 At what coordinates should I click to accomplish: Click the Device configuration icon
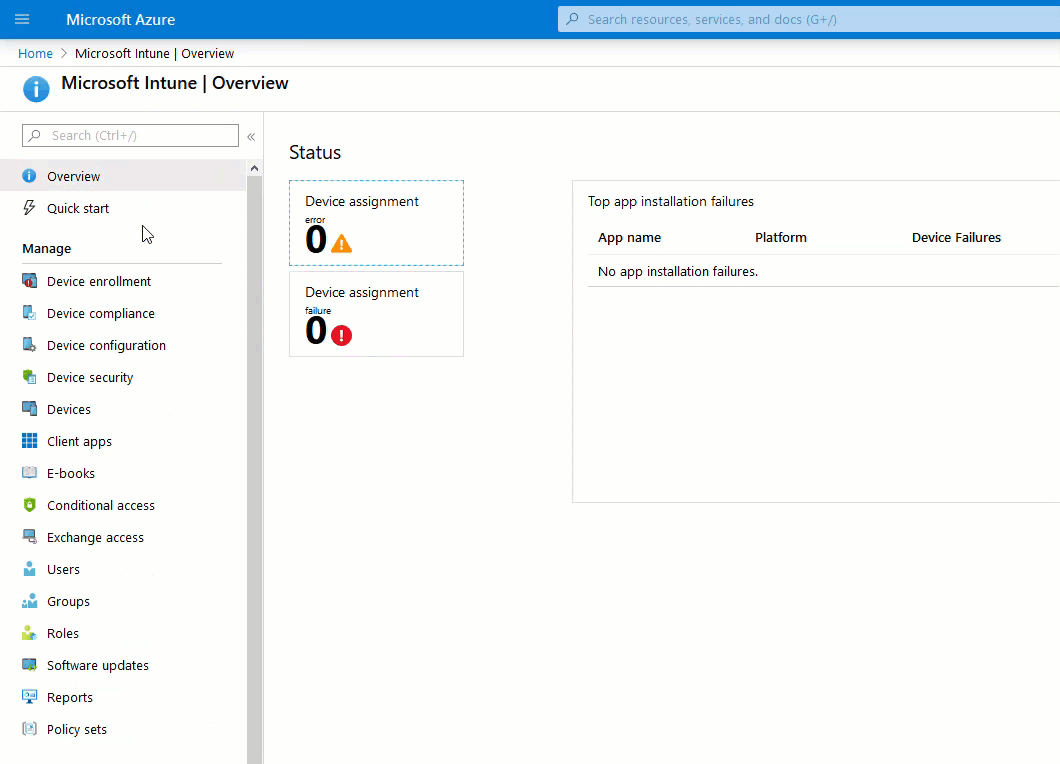[x=29, y=345]
